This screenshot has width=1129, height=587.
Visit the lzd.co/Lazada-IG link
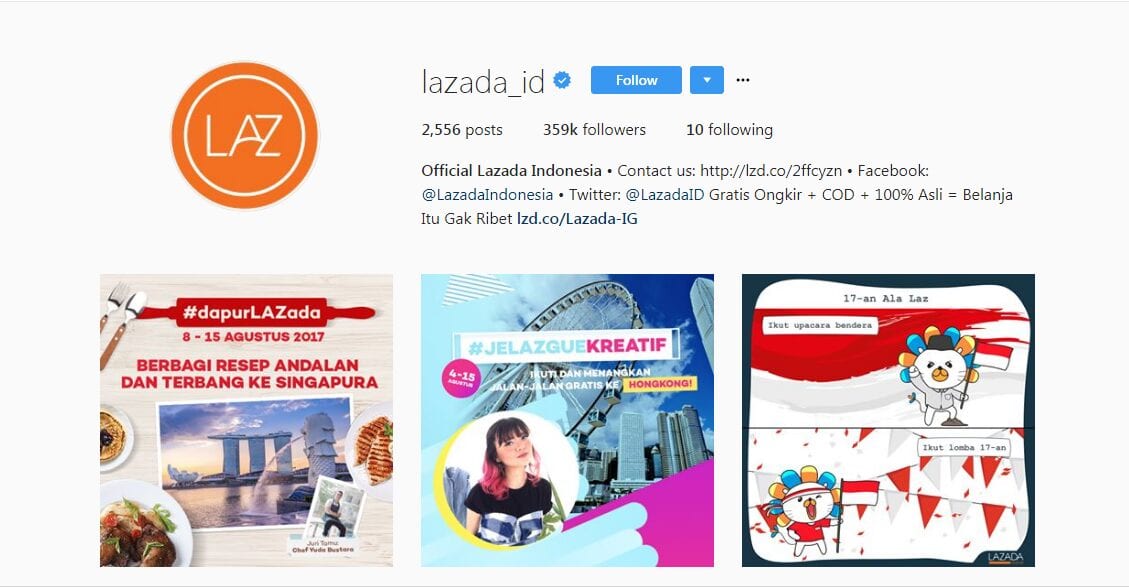tap(577, 218)
